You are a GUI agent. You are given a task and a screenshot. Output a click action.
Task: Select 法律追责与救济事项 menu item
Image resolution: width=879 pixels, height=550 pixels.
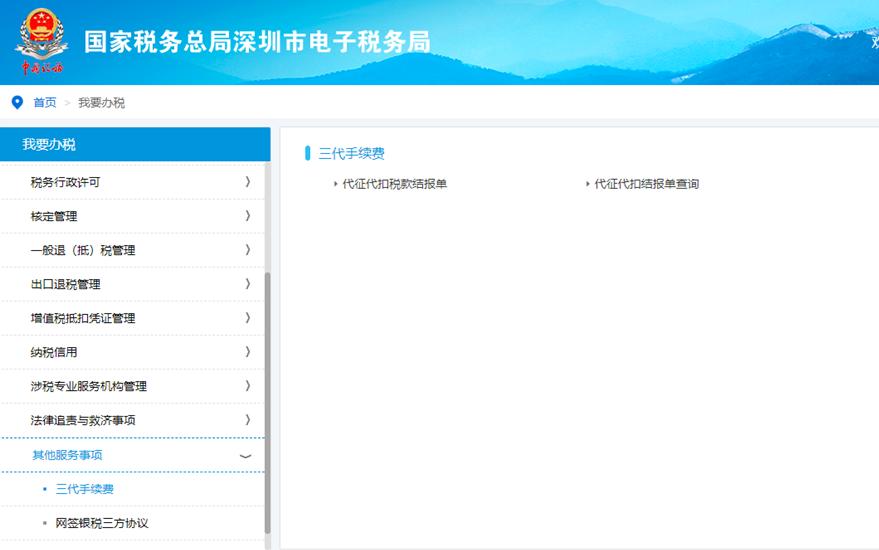coord(83,420)
